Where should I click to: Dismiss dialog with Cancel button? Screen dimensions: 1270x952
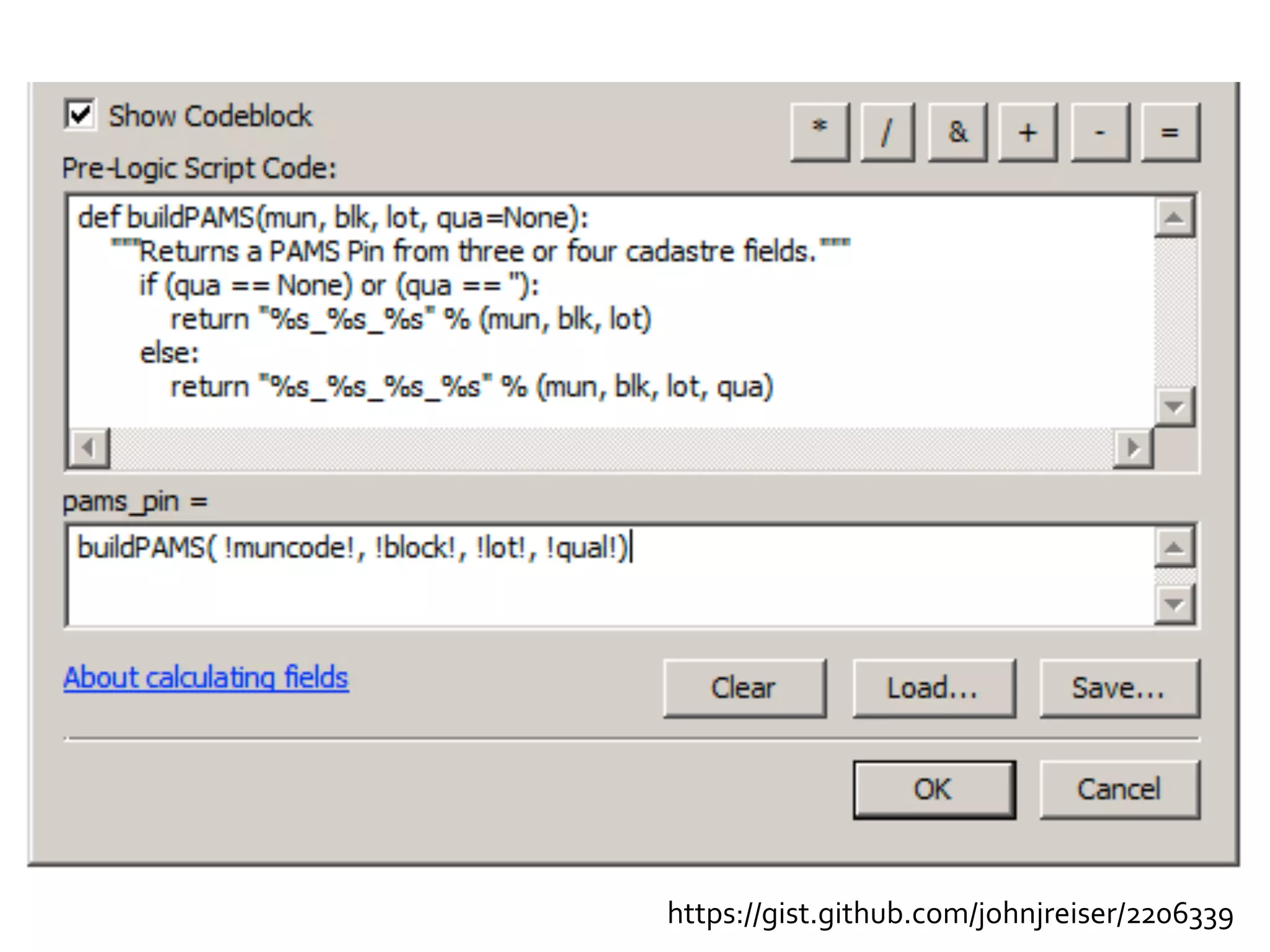click(1119, 790)
